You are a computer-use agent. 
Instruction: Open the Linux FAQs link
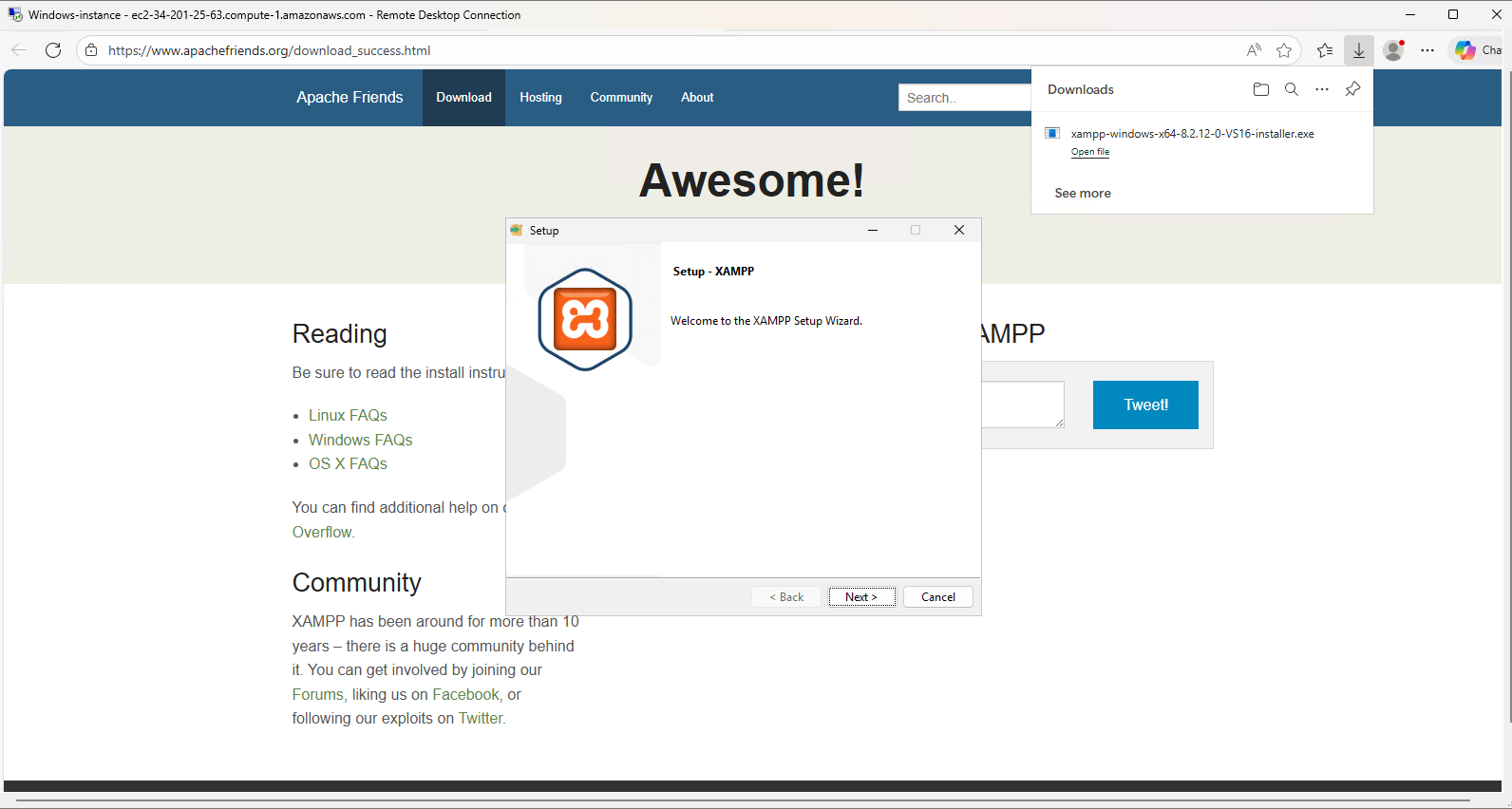[x=348, y=415]
